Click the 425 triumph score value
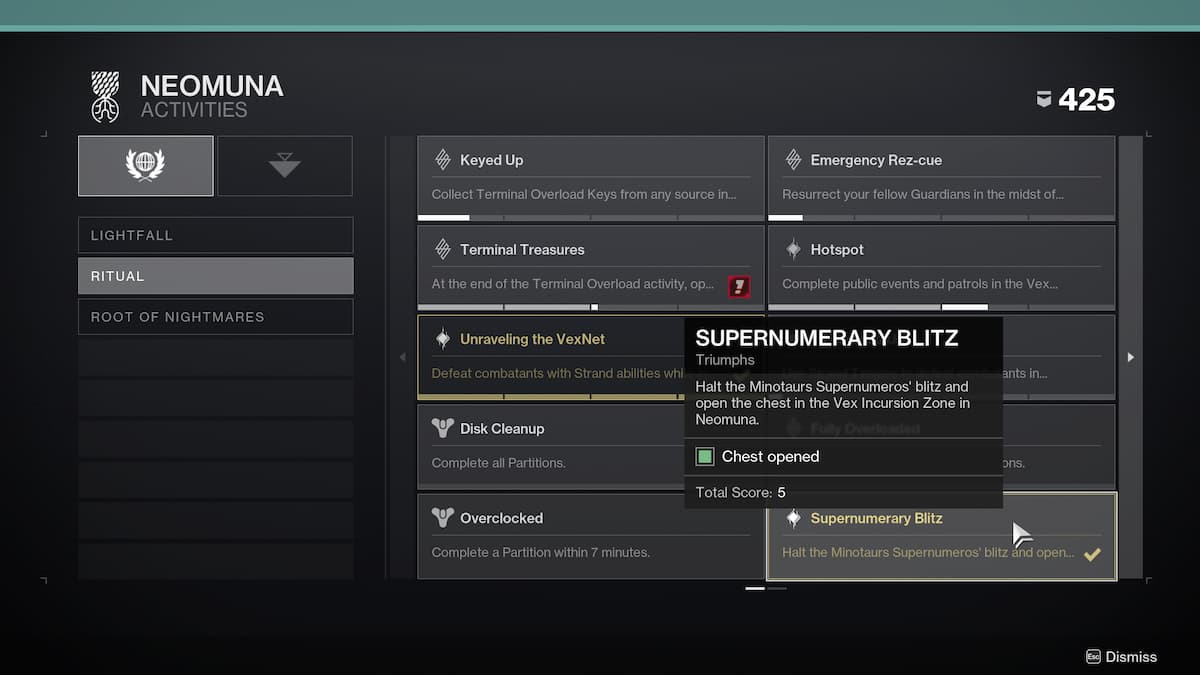Viewport: 1200px width, 675px height. coord(1087,100)
